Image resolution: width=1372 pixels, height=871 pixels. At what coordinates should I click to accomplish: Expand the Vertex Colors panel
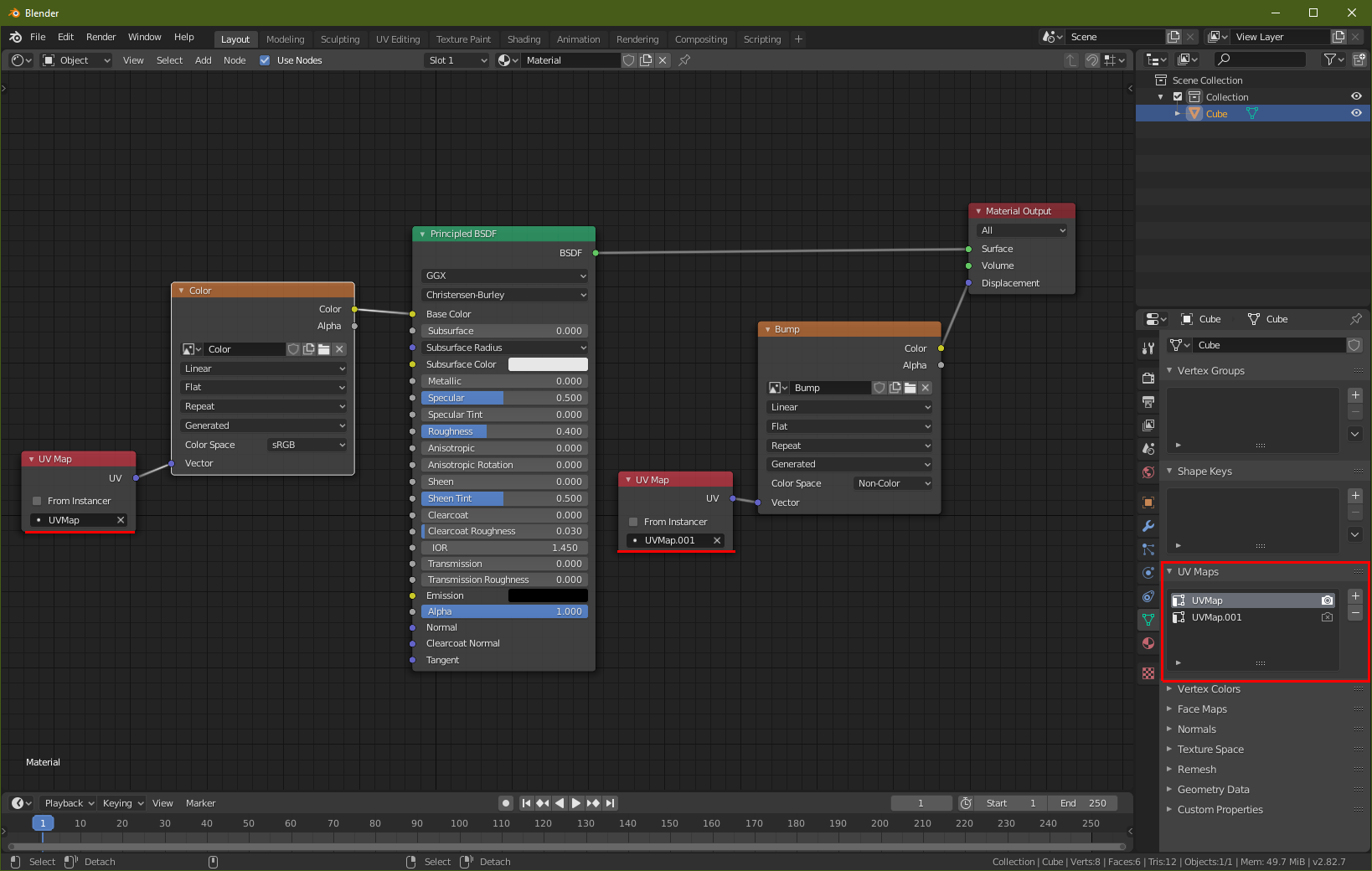coord(1169,689)
